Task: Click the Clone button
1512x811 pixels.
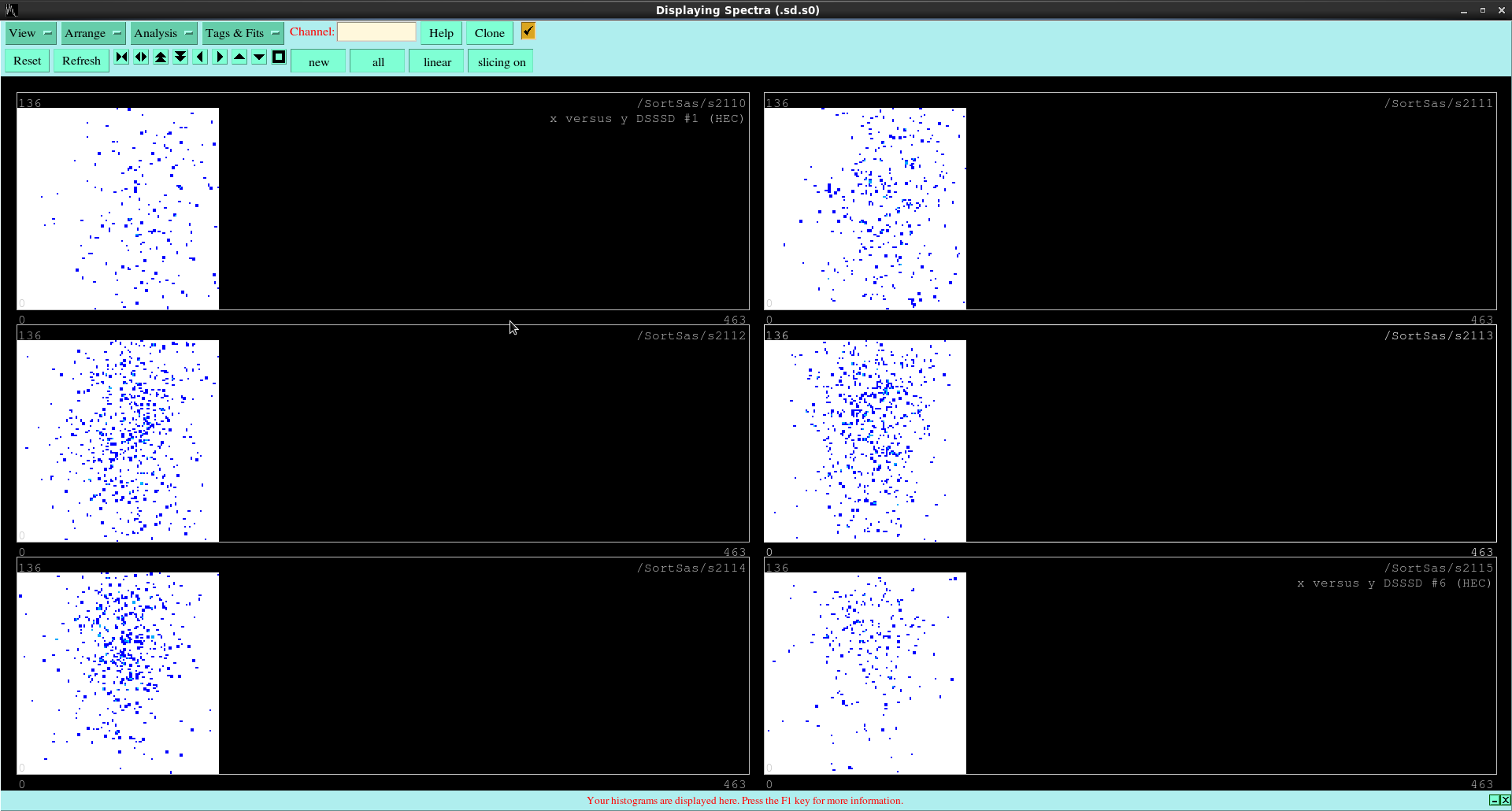Action: point(489,33)
